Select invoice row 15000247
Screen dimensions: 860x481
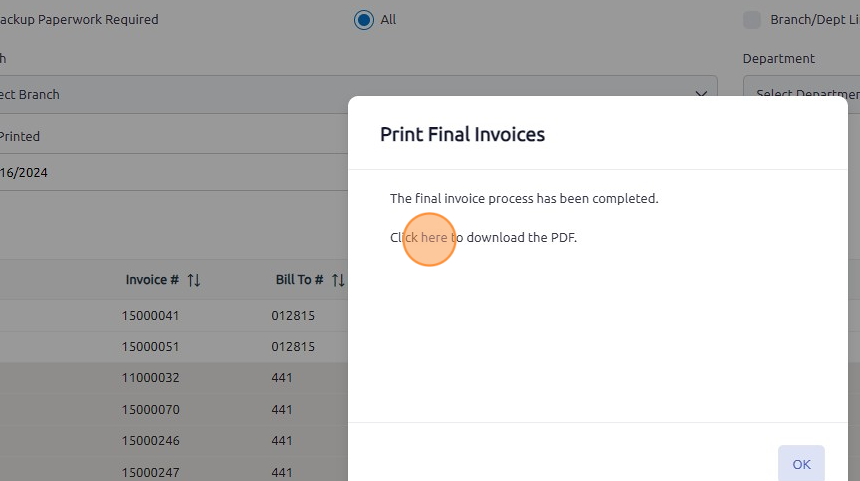174,471
